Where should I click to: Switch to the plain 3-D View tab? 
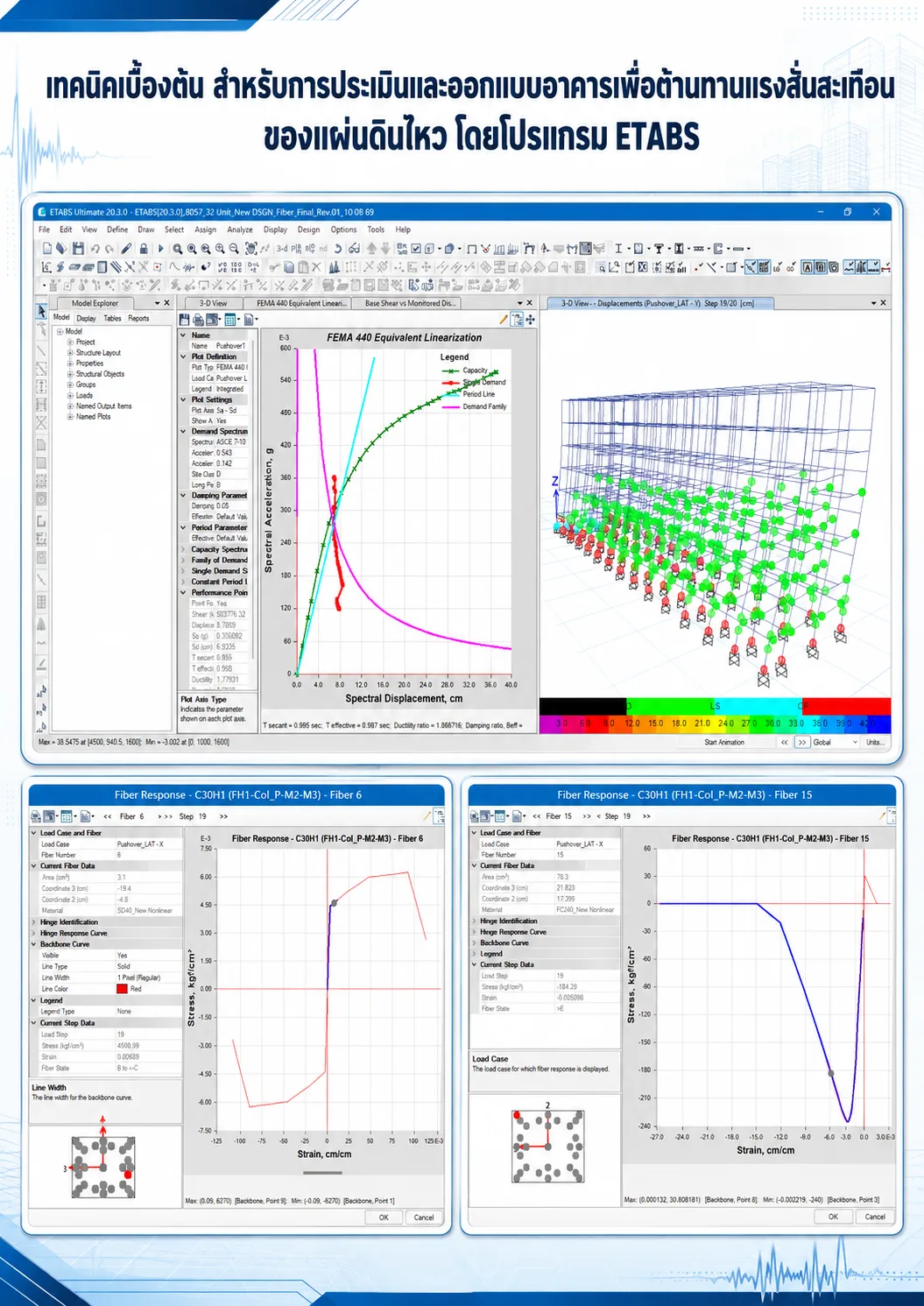tap(213, 303)
